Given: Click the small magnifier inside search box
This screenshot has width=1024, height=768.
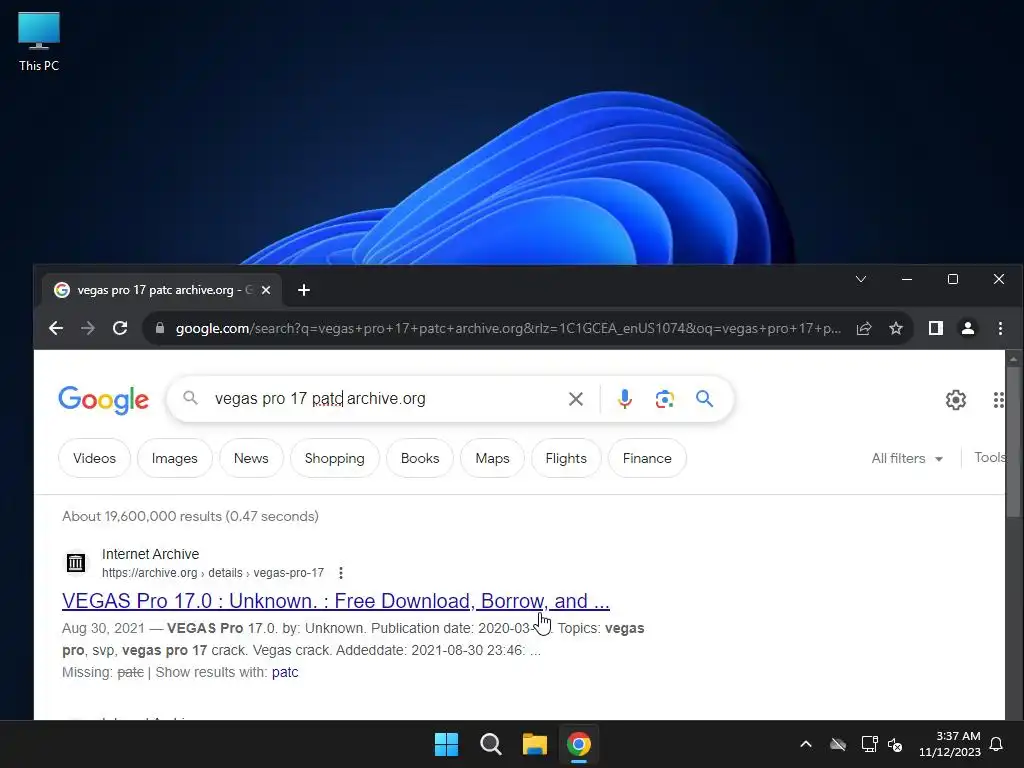Looking at the screenshot, I should tap(190, 398).
